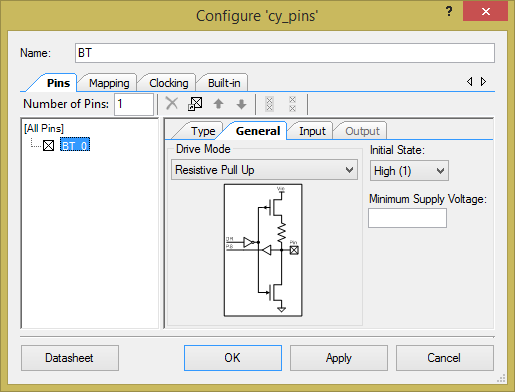Switch to the Clocking tab
This screenshot has height=392, width=515.
169,83
